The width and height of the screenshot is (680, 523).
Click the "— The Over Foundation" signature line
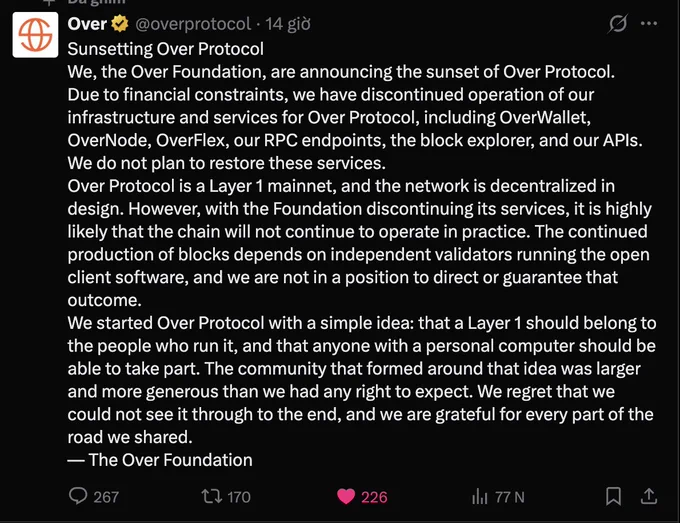[160, 460]
